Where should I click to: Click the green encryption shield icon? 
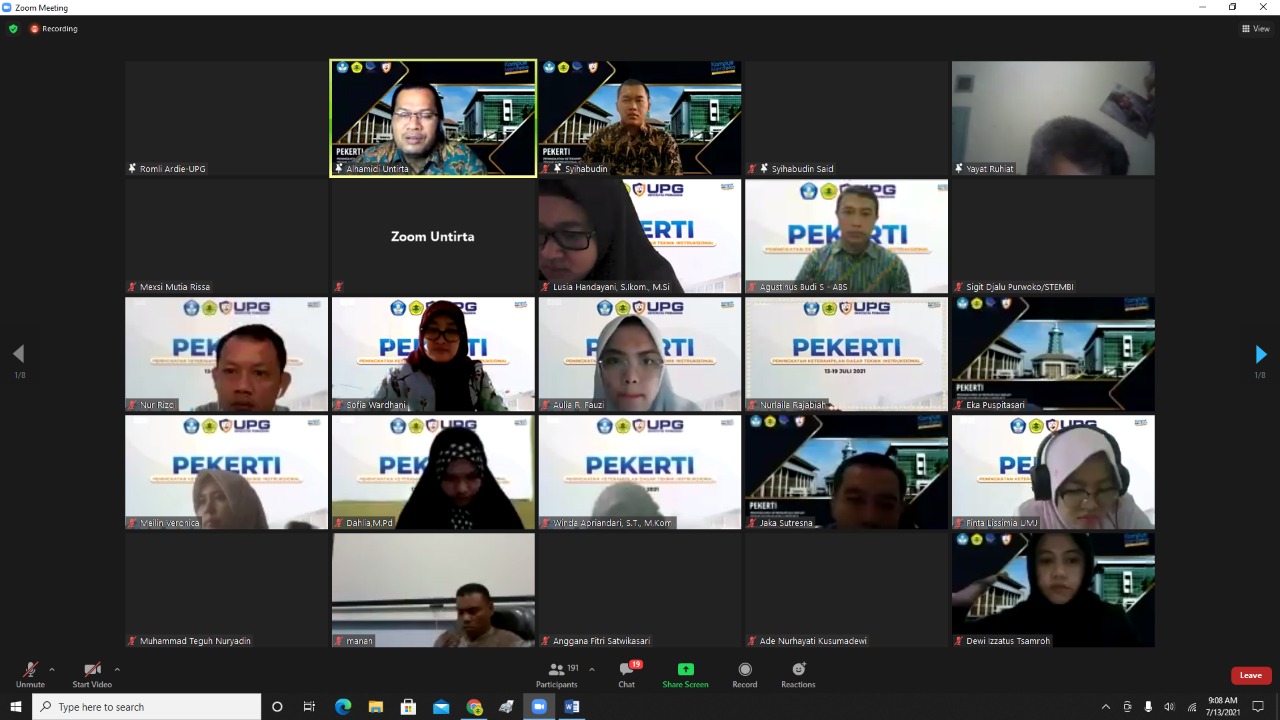[13, 29]
